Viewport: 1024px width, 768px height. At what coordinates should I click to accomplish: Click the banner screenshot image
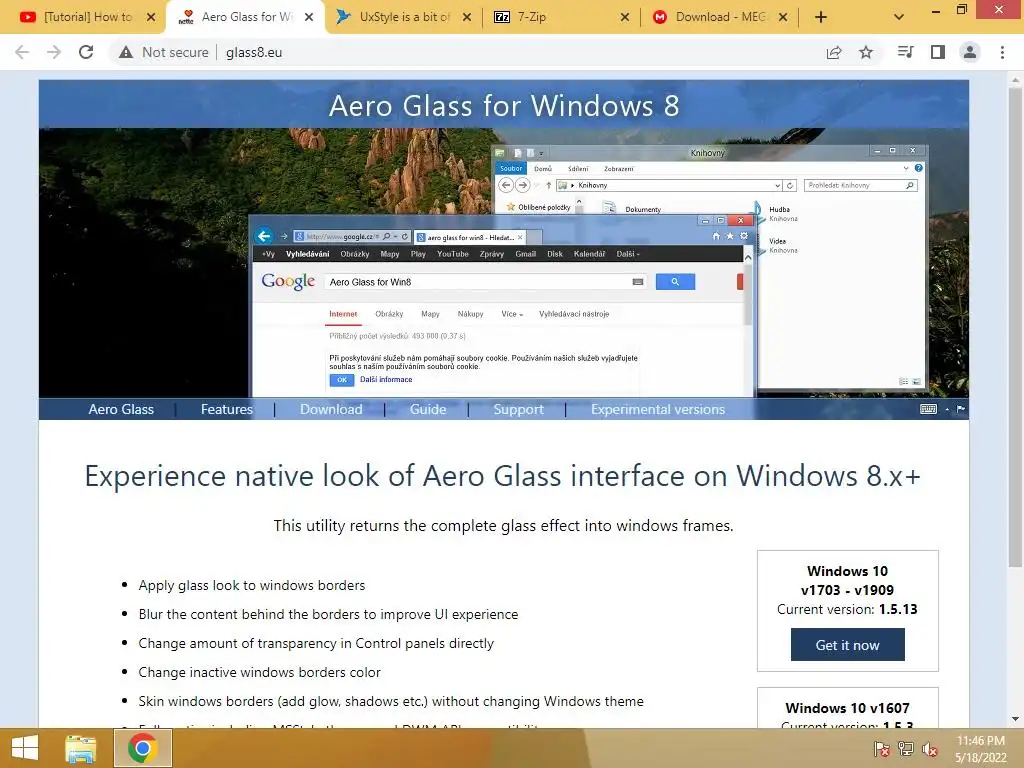click(504, 263)
